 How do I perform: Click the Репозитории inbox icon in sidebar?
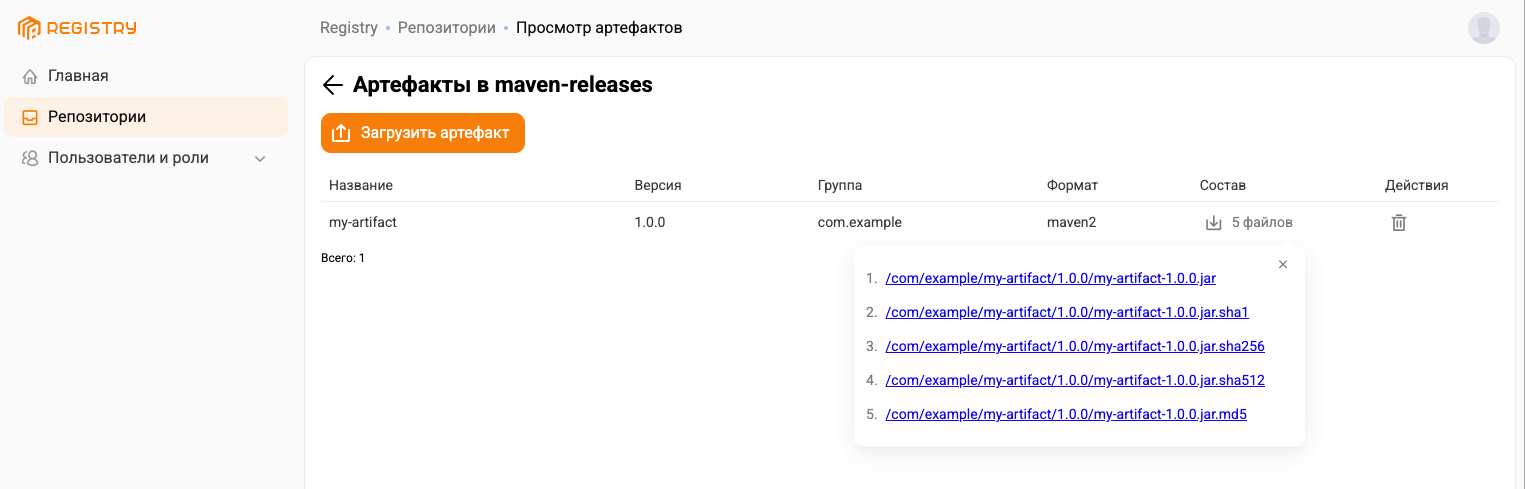(x=30, y=117)
